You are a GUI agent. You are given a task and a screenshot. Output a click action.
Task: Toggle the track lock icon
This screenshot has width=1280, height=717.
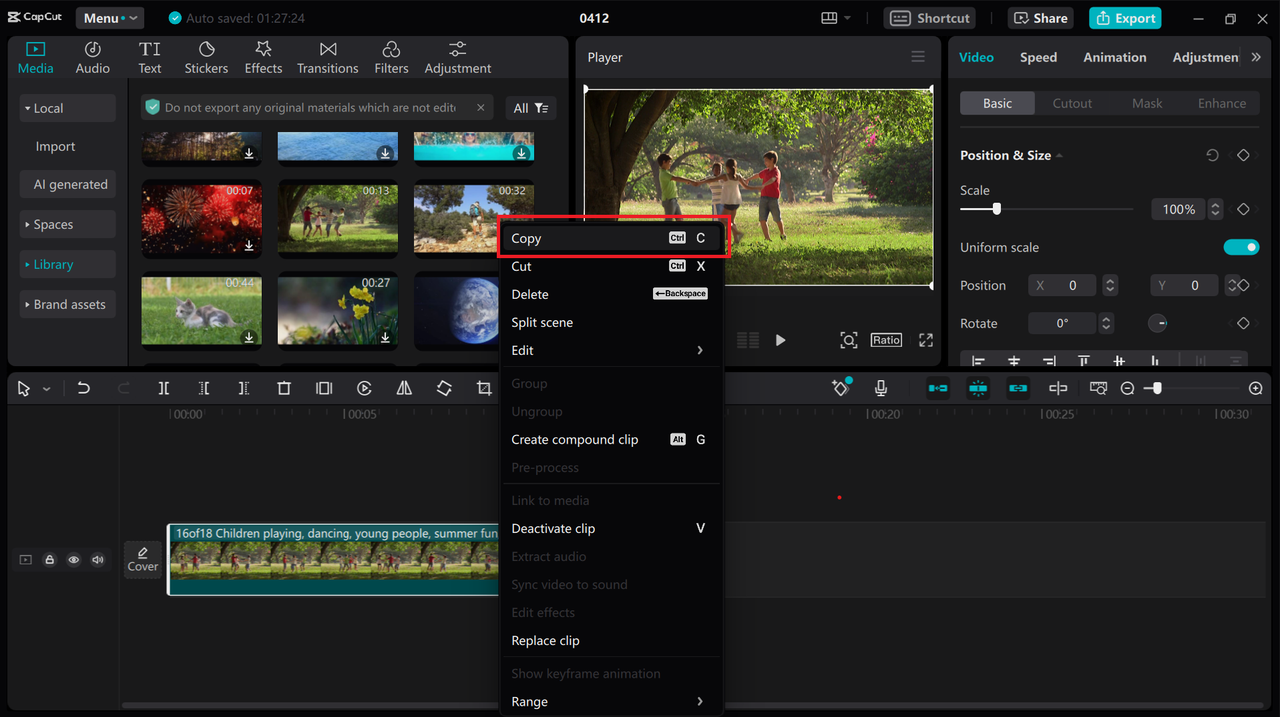click(x=49, y=560)
